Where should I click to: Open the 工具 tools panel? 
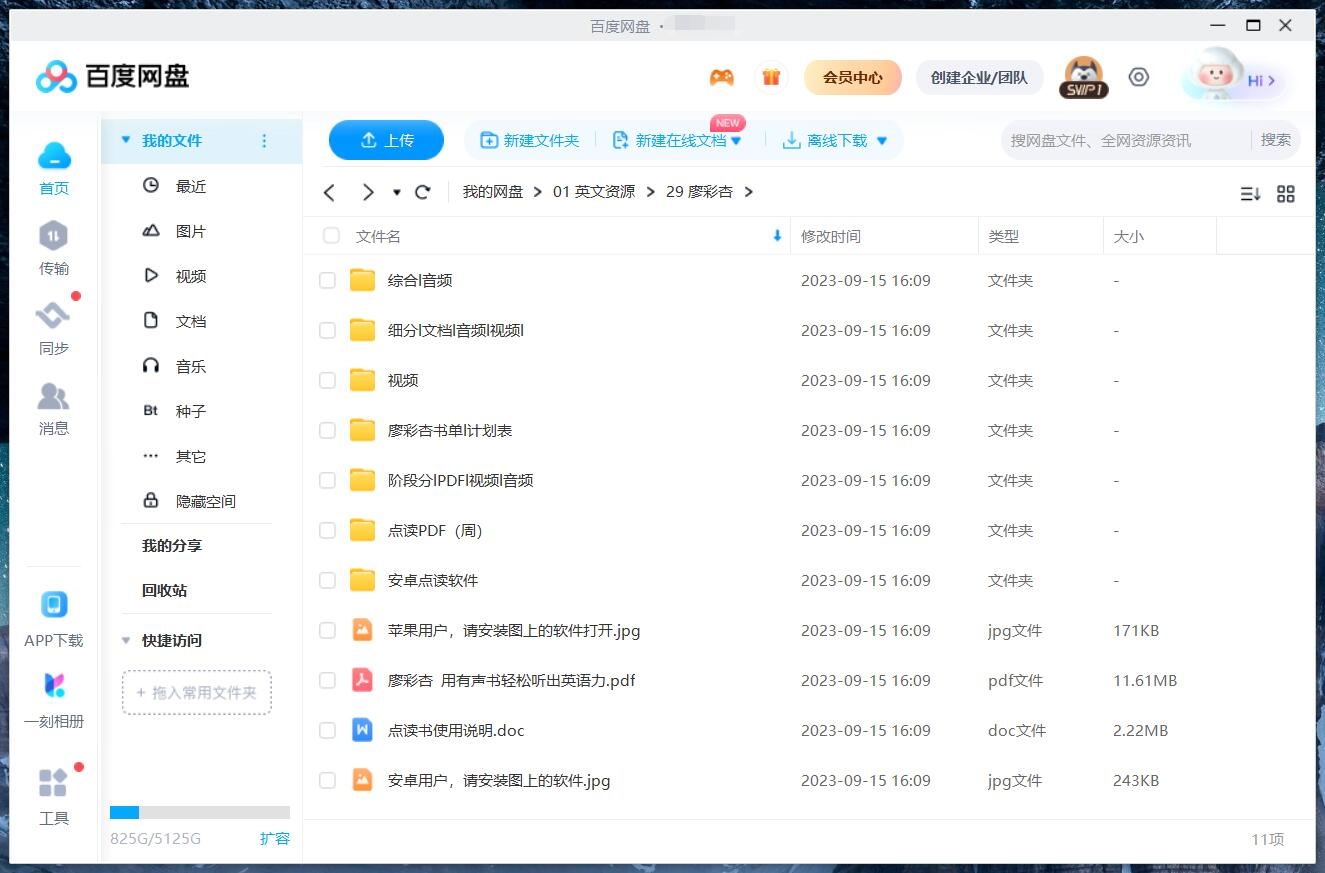coord(53,795)
